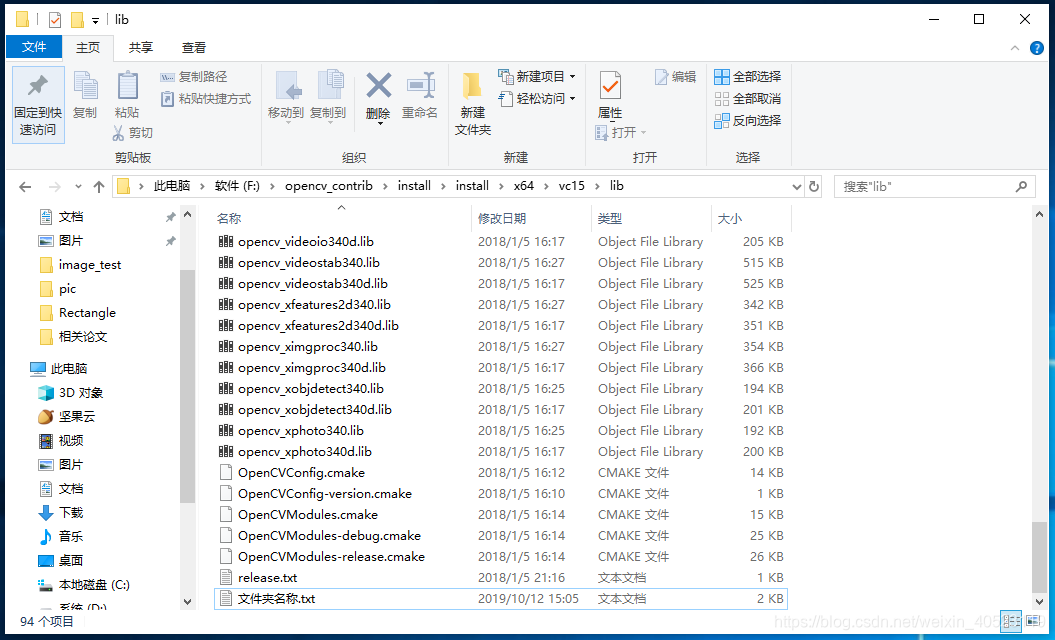Click the search "lib" box
The height and width of the screenshot is (640, 1055).
pyautogui.click(x=934, y=186)
